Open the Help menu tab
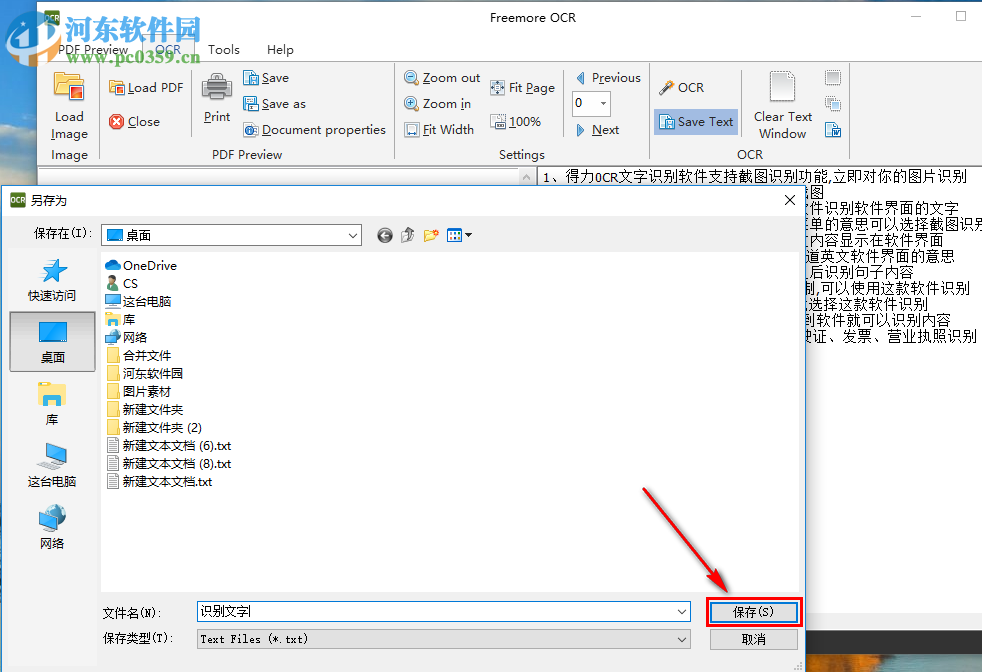Viewport: 982px width, 672px height. pyautogui.click(x=280, y=49)
